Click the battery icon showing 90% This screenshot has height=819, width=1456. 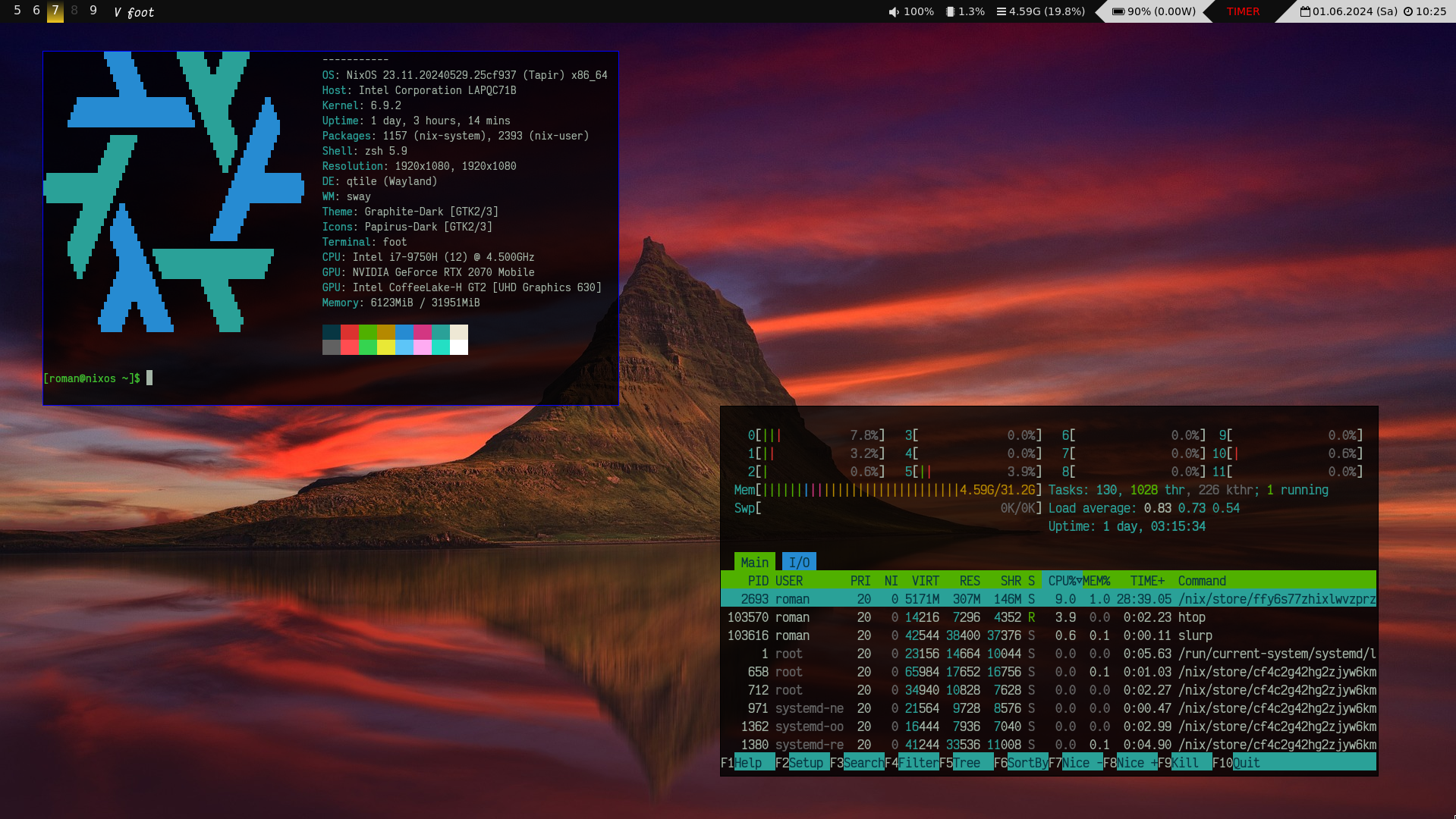(1118, 11)
